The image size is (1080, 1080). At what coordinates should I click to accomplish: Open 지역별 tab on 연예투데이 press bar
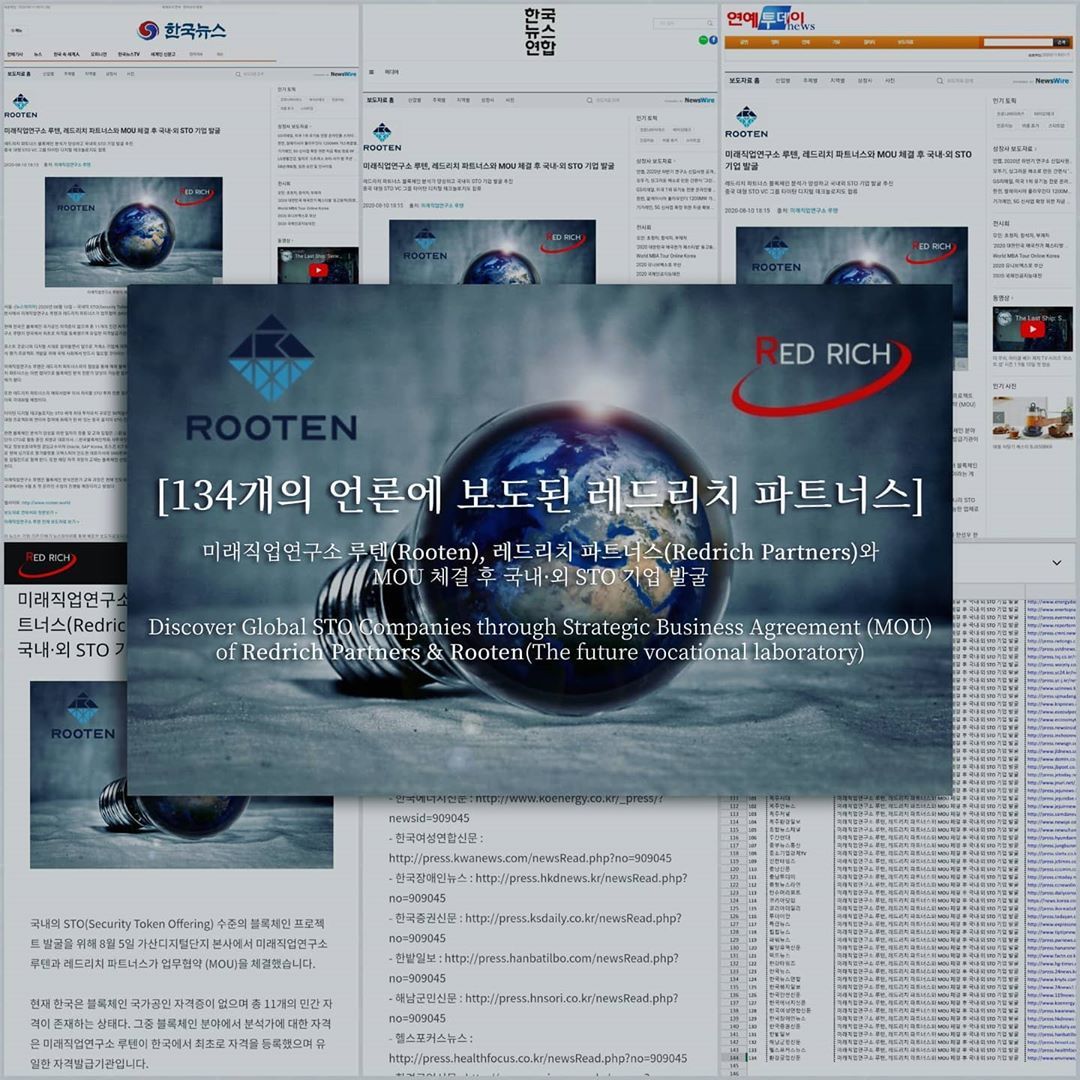point(837,81)
